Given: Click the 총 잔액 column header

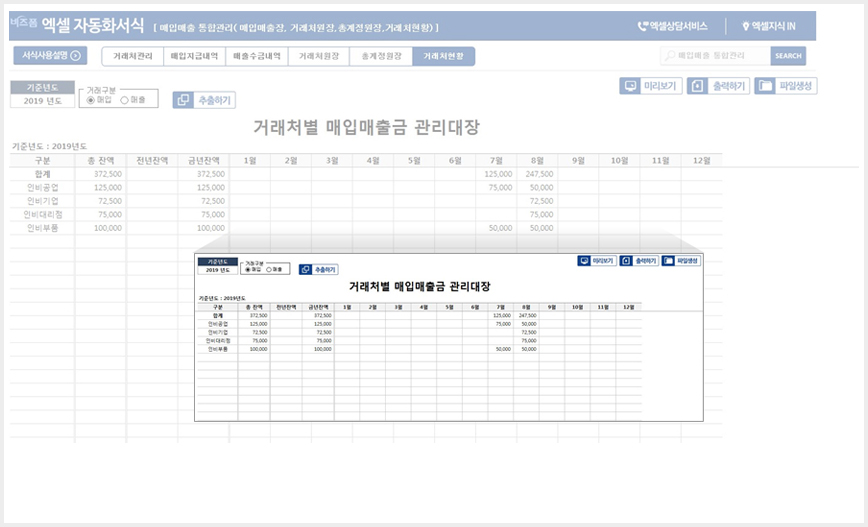Looking at the screenshot, I should coord(101,161).
